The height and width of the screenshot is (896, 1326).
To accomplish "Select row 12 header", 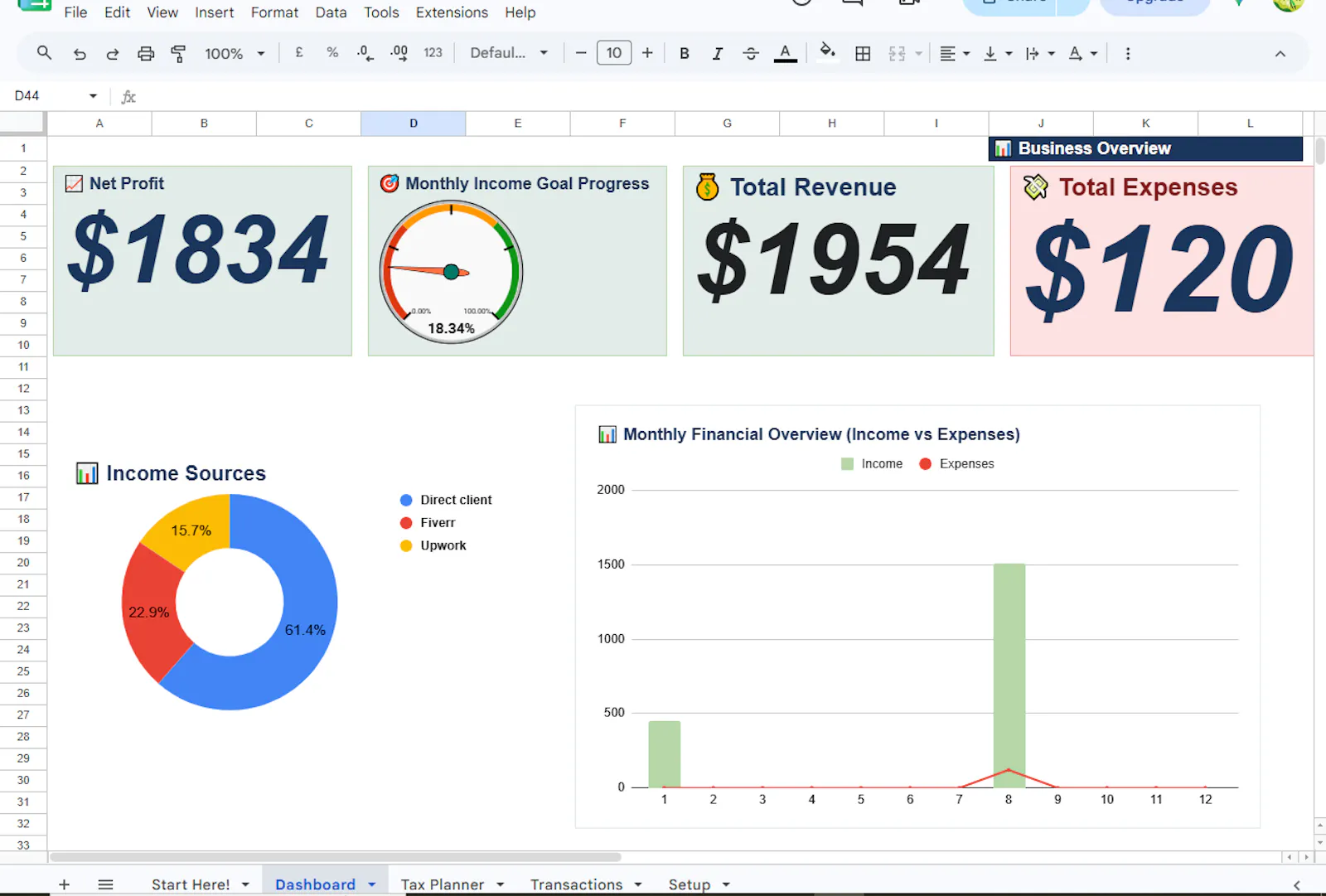I will tap(23, 389).
